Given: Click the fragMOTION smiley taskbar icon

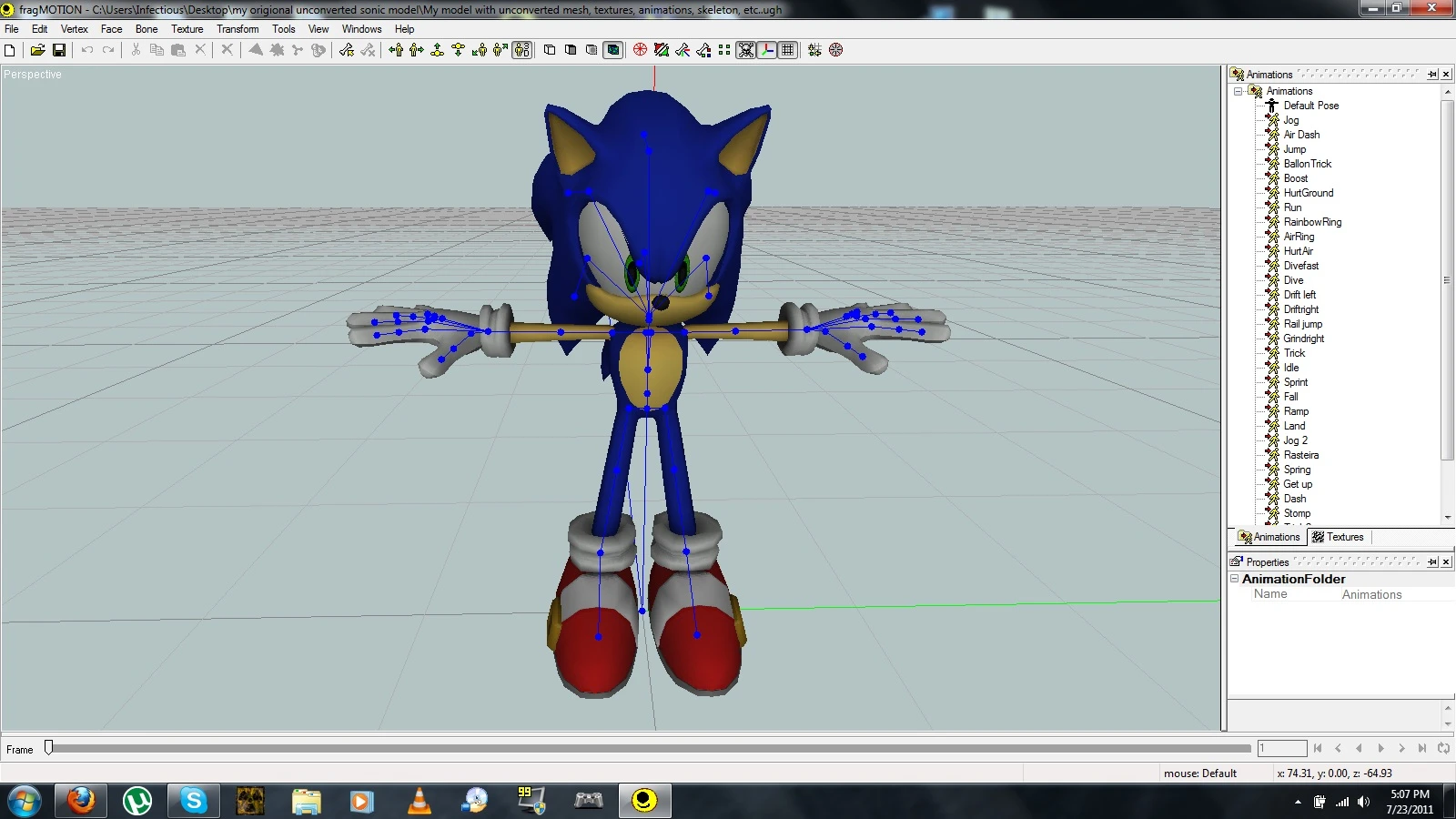Looking at the screenshot, I should coord(644,801).
